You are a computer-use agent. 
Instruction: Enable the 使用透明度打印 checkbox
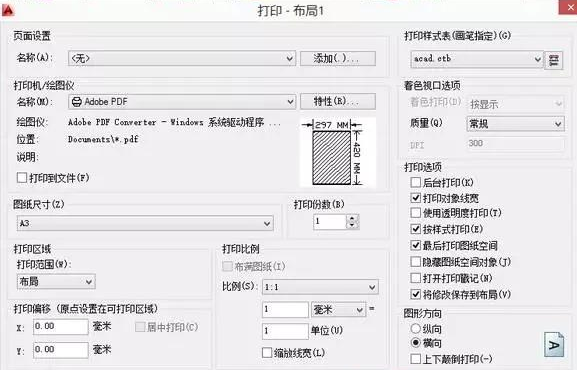tap(415, 213)
